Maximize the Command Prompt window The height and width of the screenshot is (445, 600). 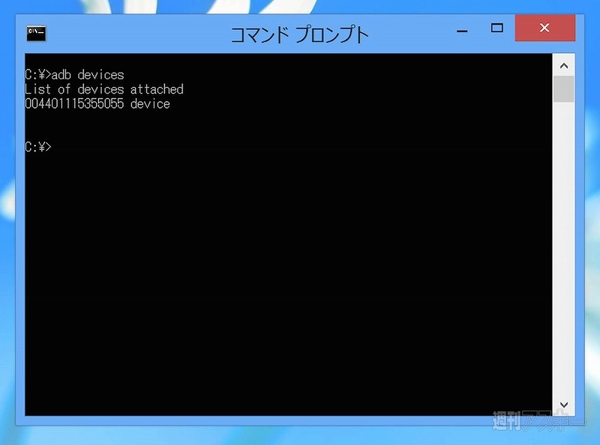[497, 28]
